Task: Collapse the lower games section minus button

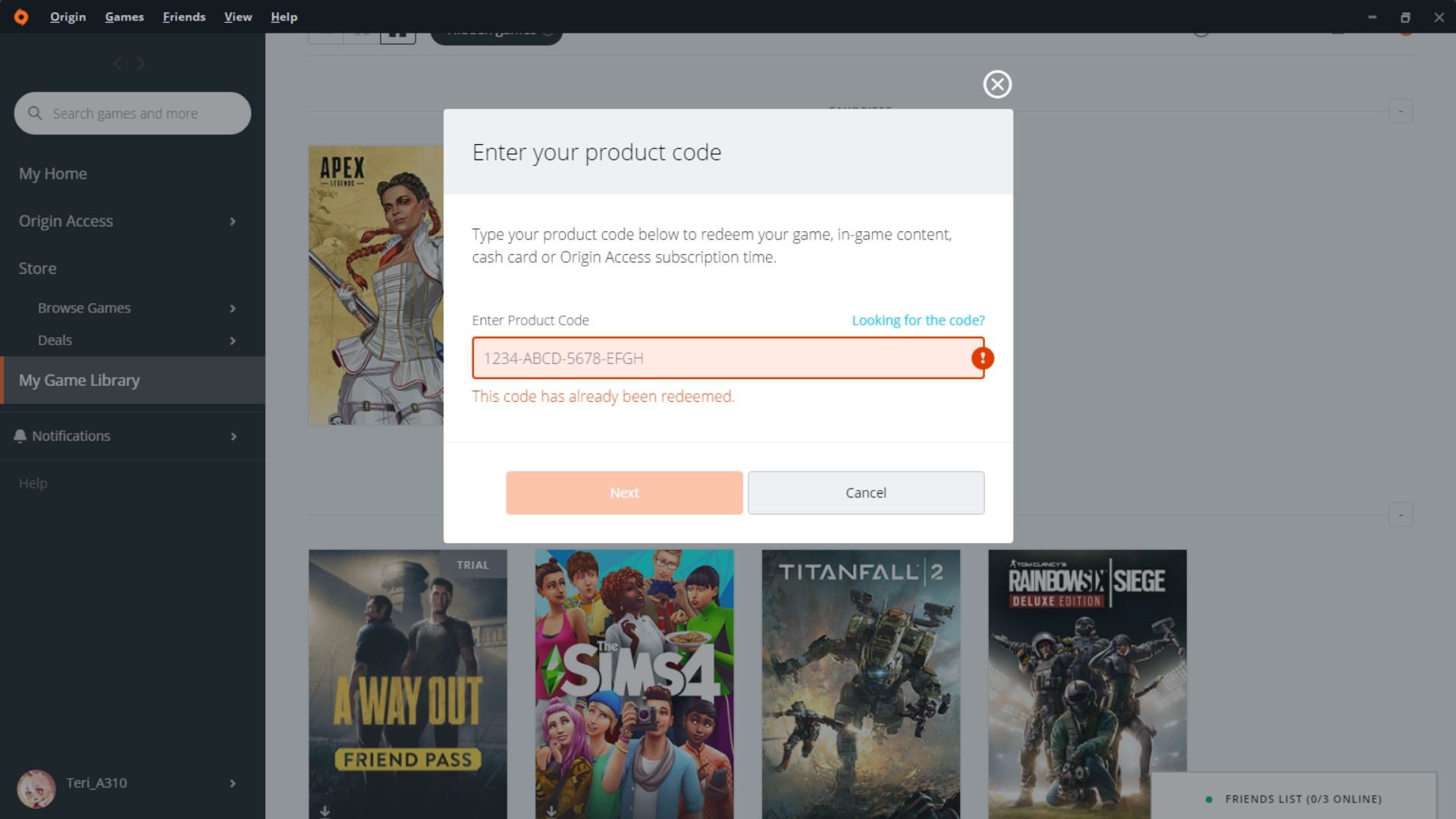Action: 1401,515
